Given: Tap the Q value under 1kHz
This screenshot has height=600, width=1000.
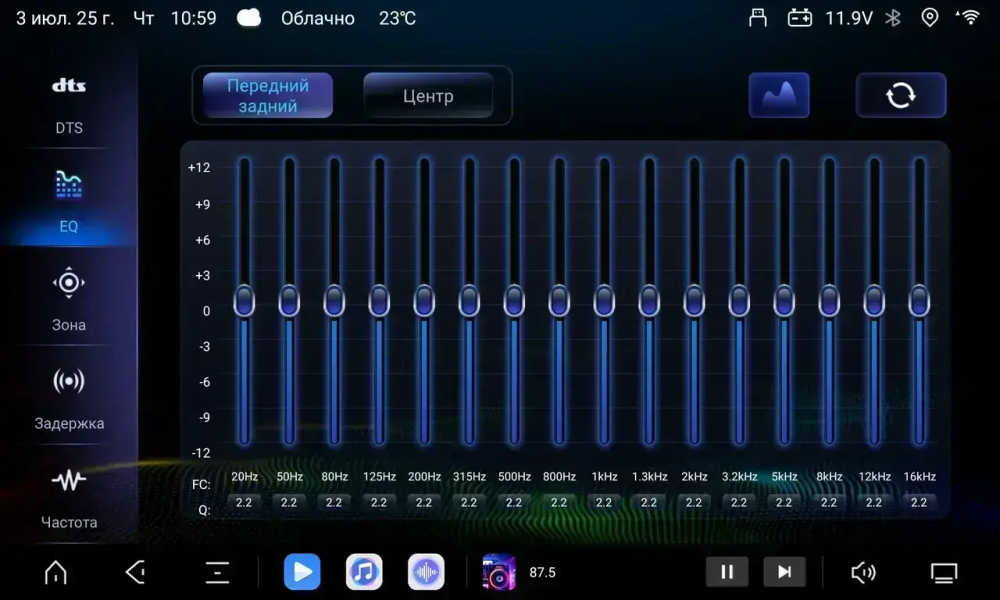Looking at the screenshot, I should point(603,502).
